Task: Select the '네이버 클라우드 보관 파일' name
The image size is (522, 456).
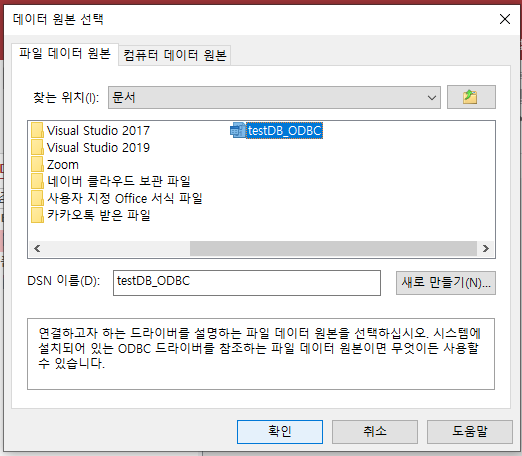Action: point(119,181)
